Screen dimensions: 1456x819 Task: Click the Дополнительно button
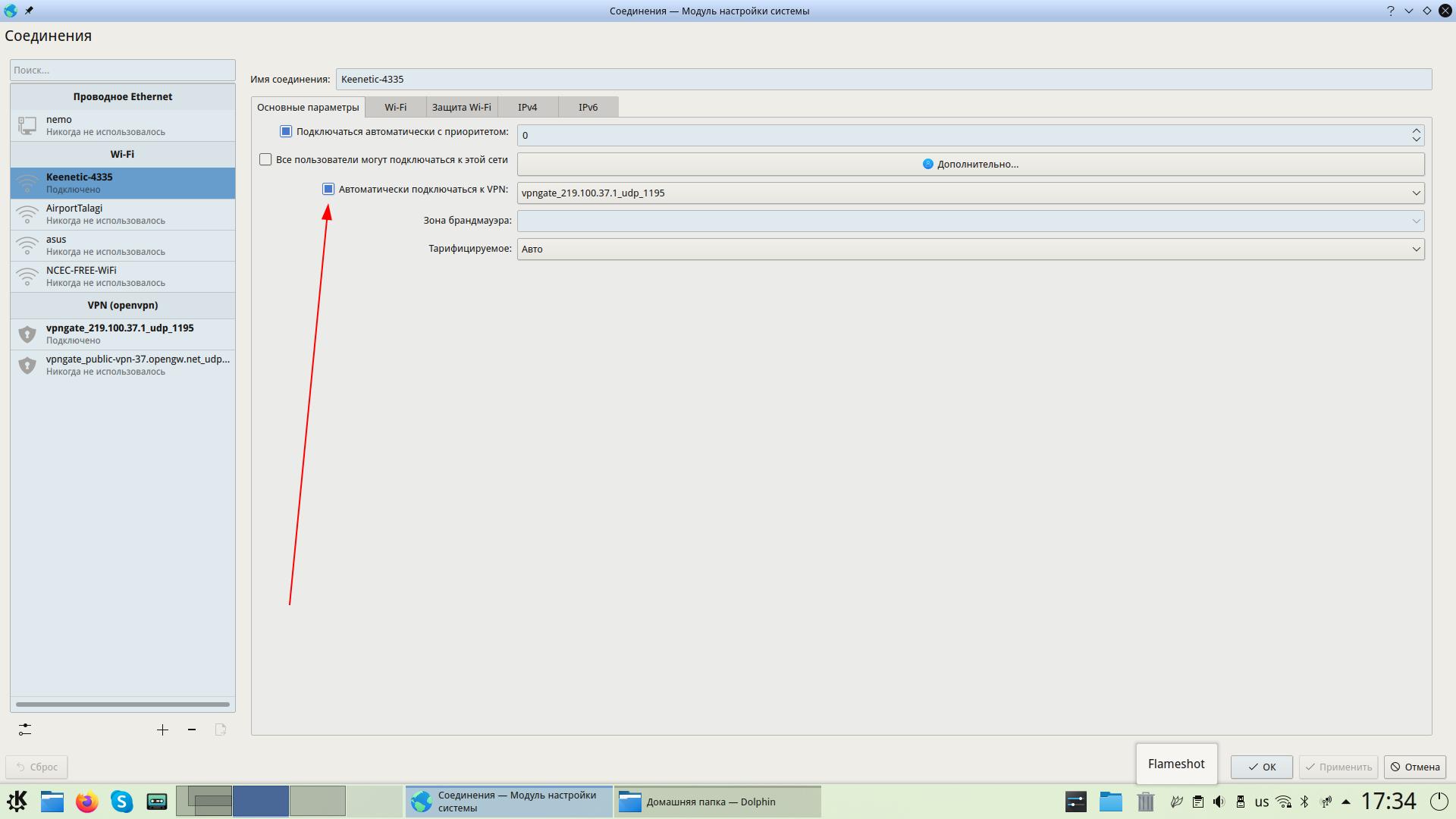[970, 165]
